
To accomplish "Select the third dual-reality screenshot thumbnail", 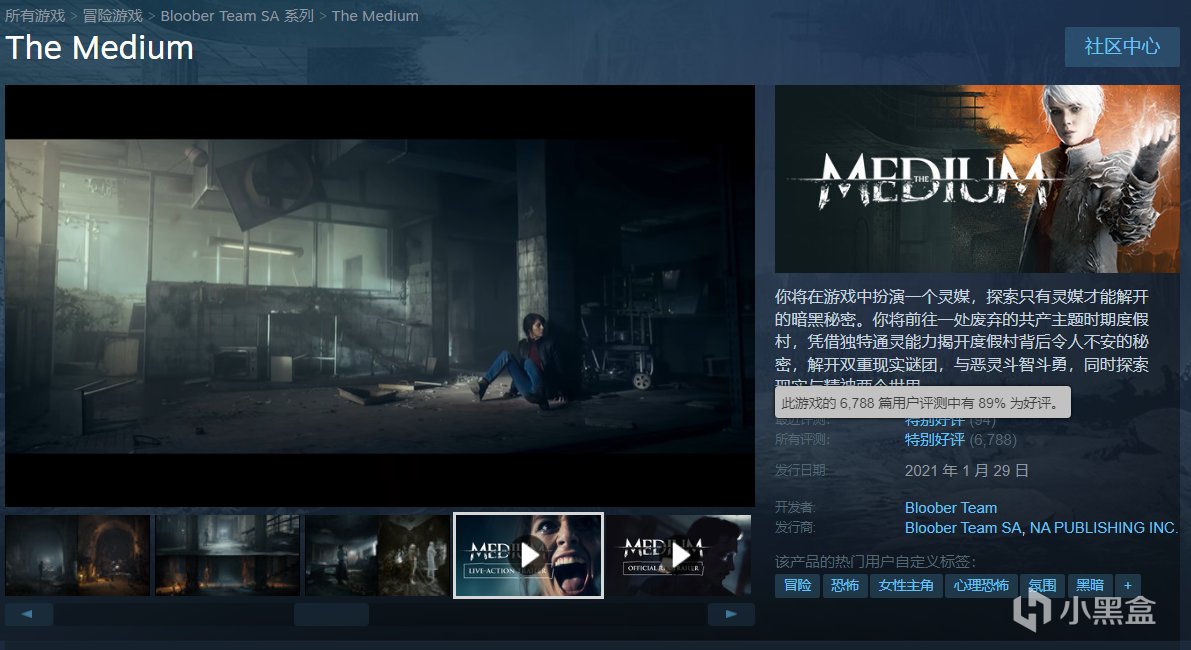I will (x=377, y=555).
